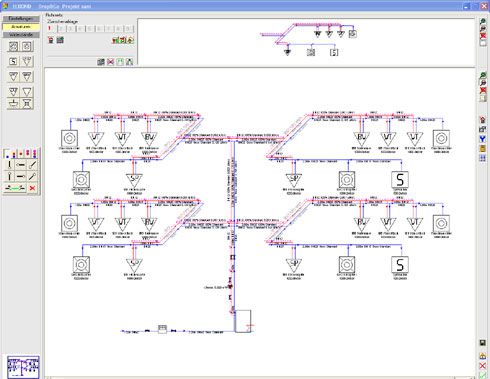
Task: Select vertical pipe tool with node at top
Action: (x=9, y=176)
